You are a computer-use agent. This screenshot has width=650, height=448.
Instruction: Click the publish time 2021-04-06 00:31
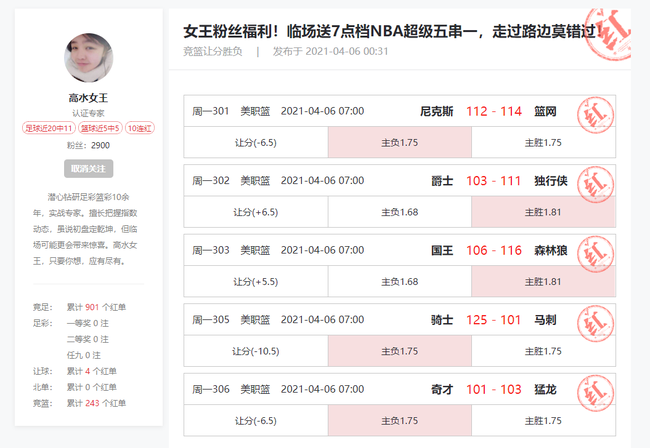(347, 51)
